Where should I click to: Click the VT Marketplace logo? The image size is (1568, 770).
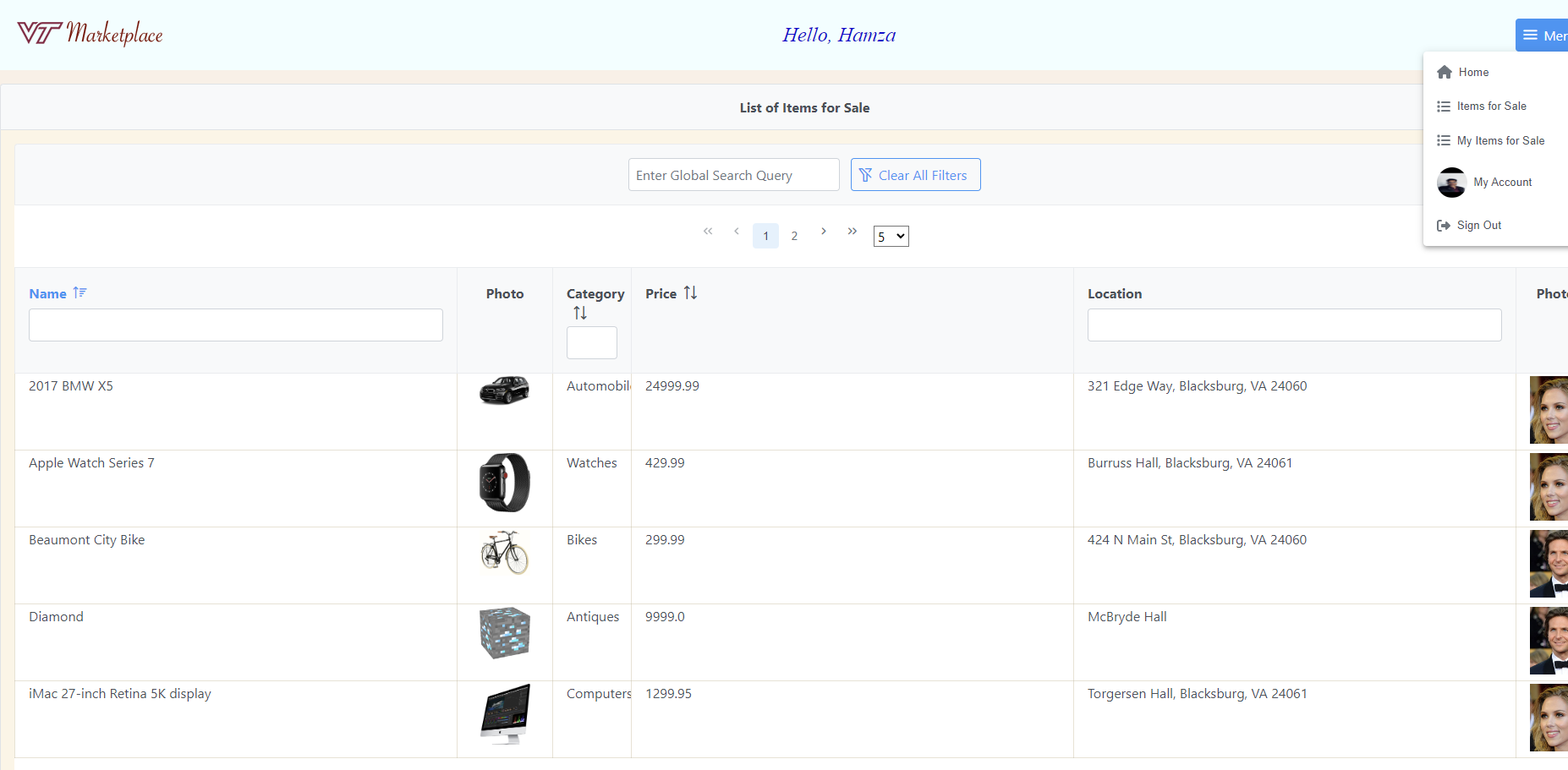click(x=90, y=34)
